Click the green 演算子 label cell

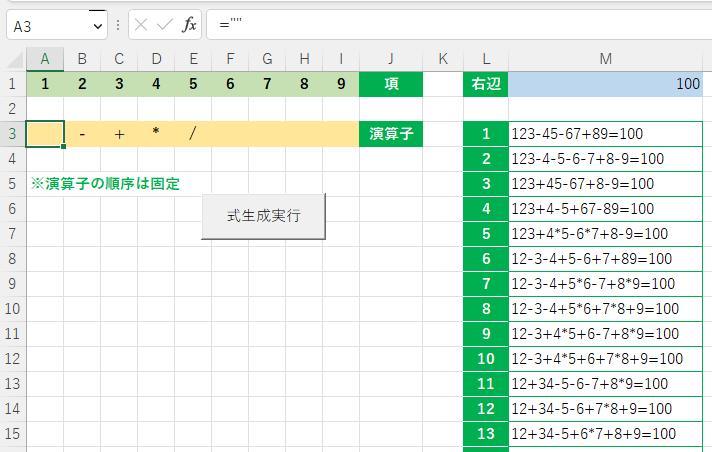pyautogui.click(x=391, y=133)
